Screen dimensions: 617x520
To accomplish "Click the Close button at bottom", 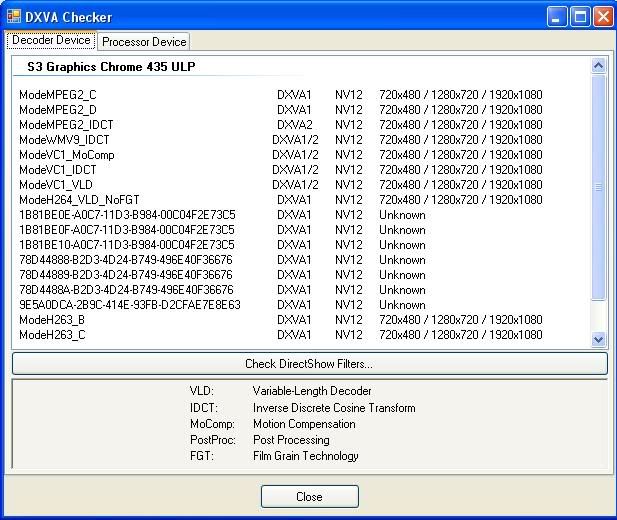I will coord(310,497).
